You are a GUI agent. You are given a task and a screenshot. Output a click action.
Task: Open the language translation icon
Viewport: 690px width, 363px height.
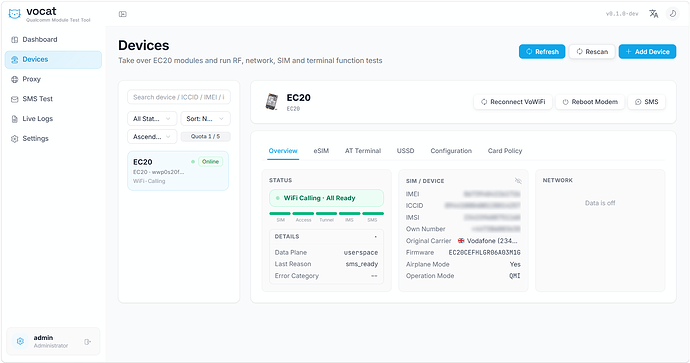coord(653,14)
